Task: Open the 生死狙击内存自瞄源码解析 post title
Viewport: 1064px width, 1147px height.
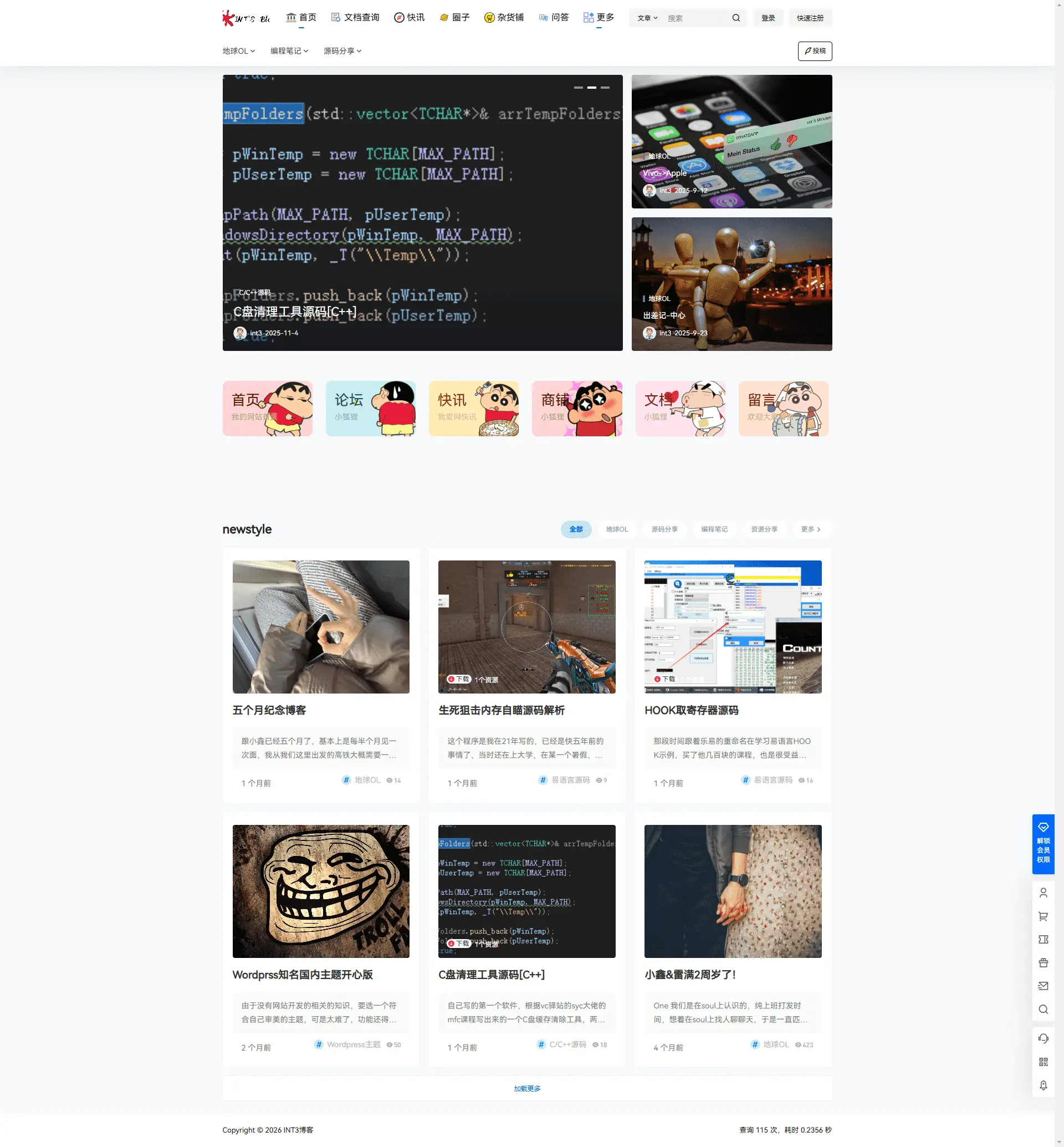Action: (x=501, y=710)
